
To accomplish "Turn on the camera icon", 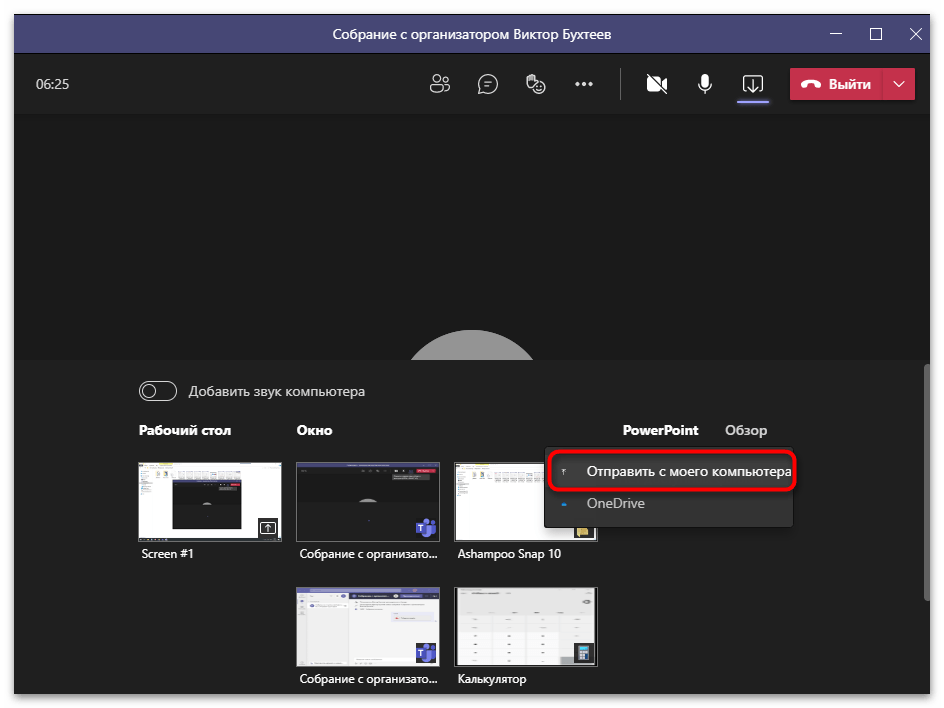I will pos(657,84).
